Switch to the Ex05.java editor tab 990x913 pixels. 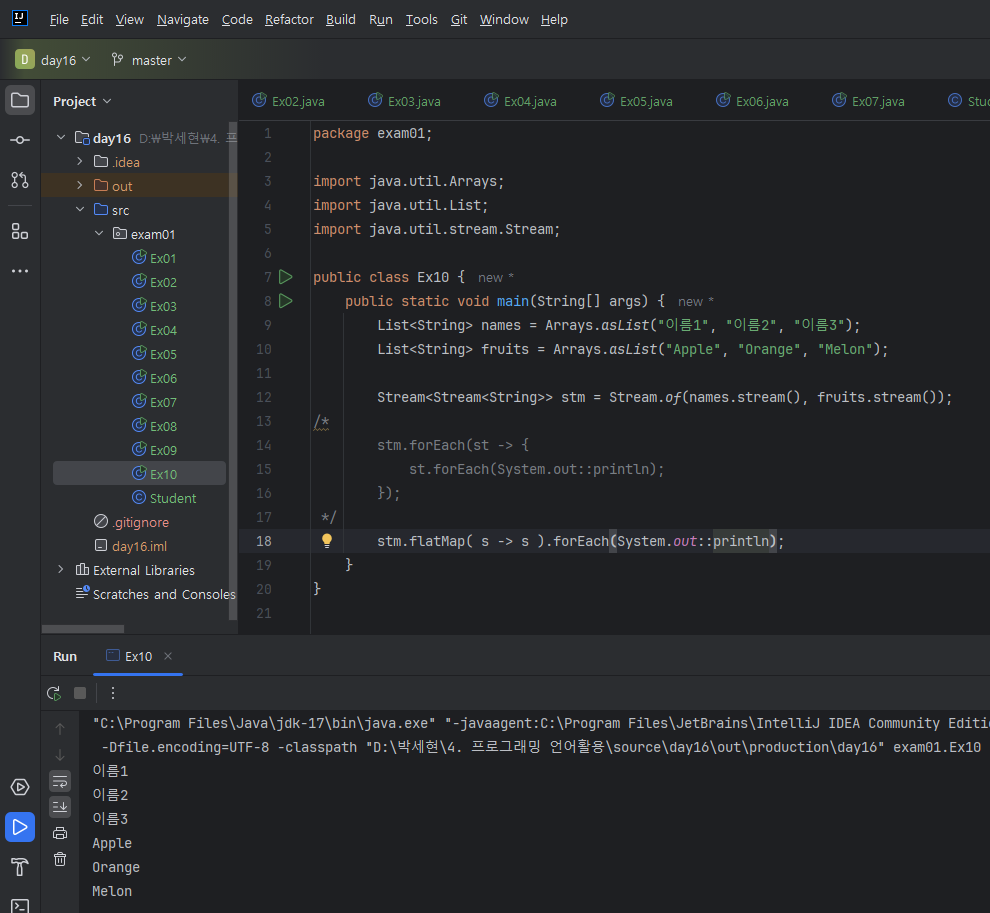636,101
